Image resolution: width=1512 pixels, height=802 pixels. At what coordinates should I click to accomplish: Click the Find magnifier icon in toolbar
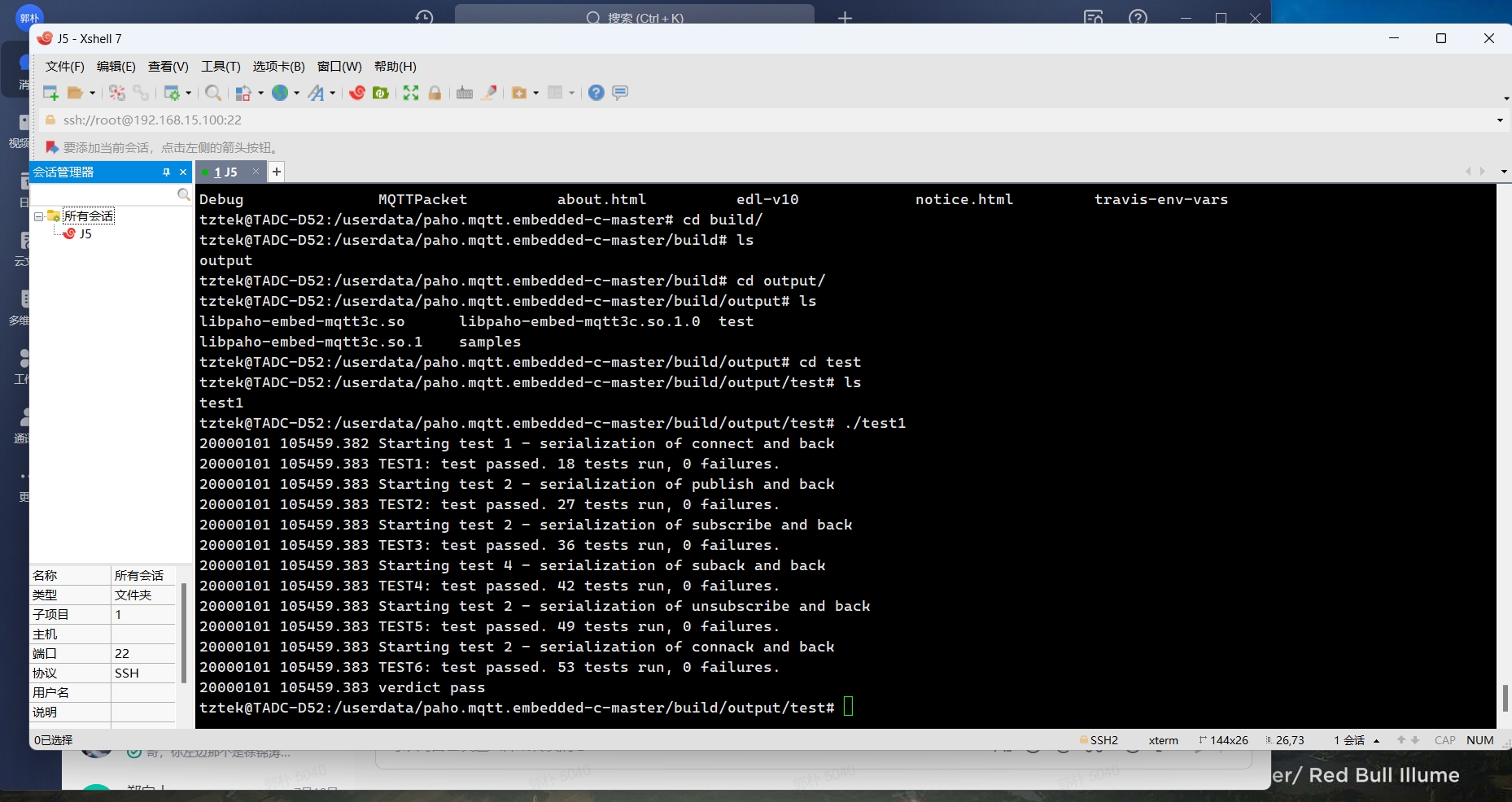pyautogui.click(x=213, y=93)
